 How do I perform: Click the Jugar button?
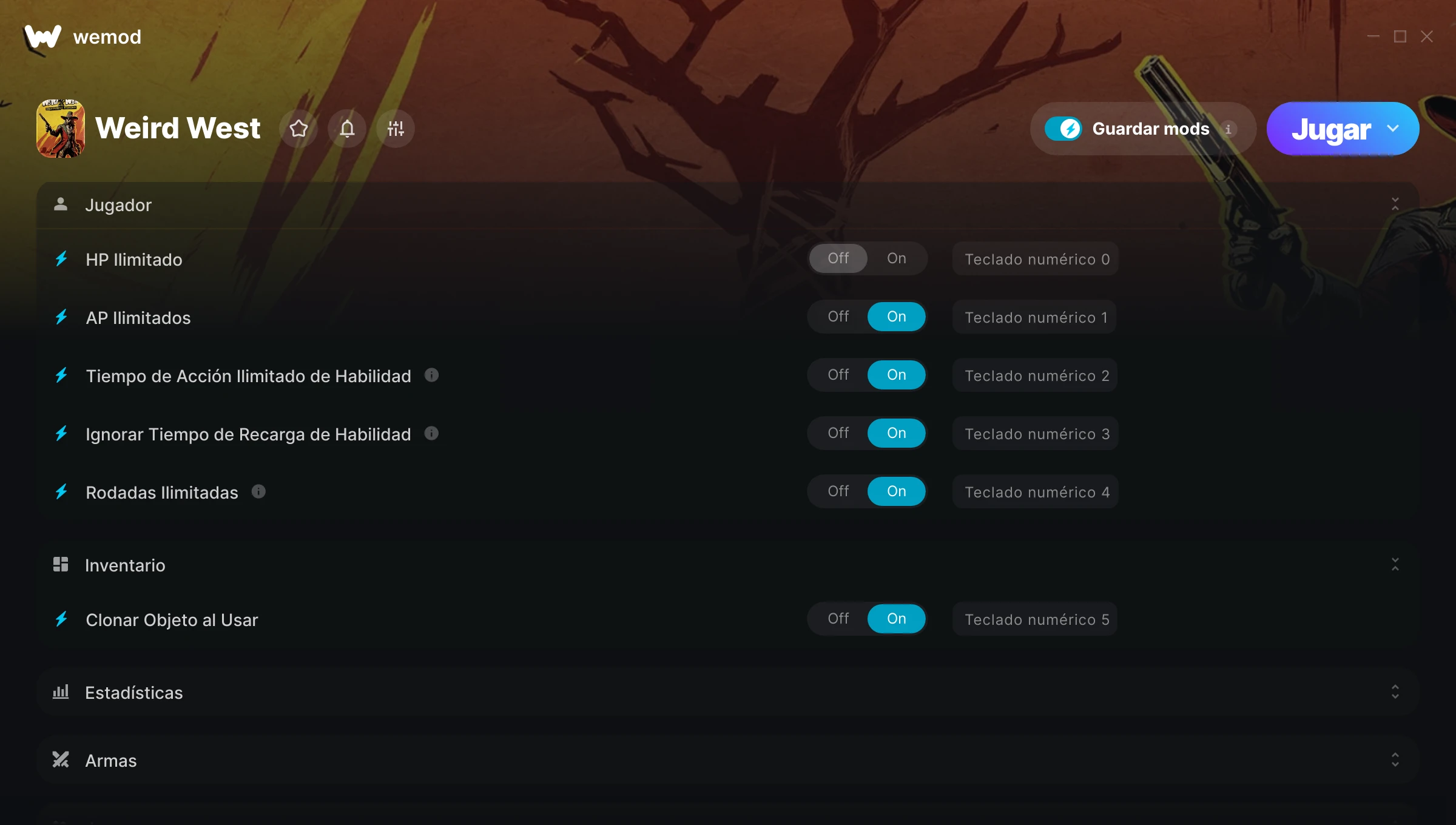pos(1331,129)
